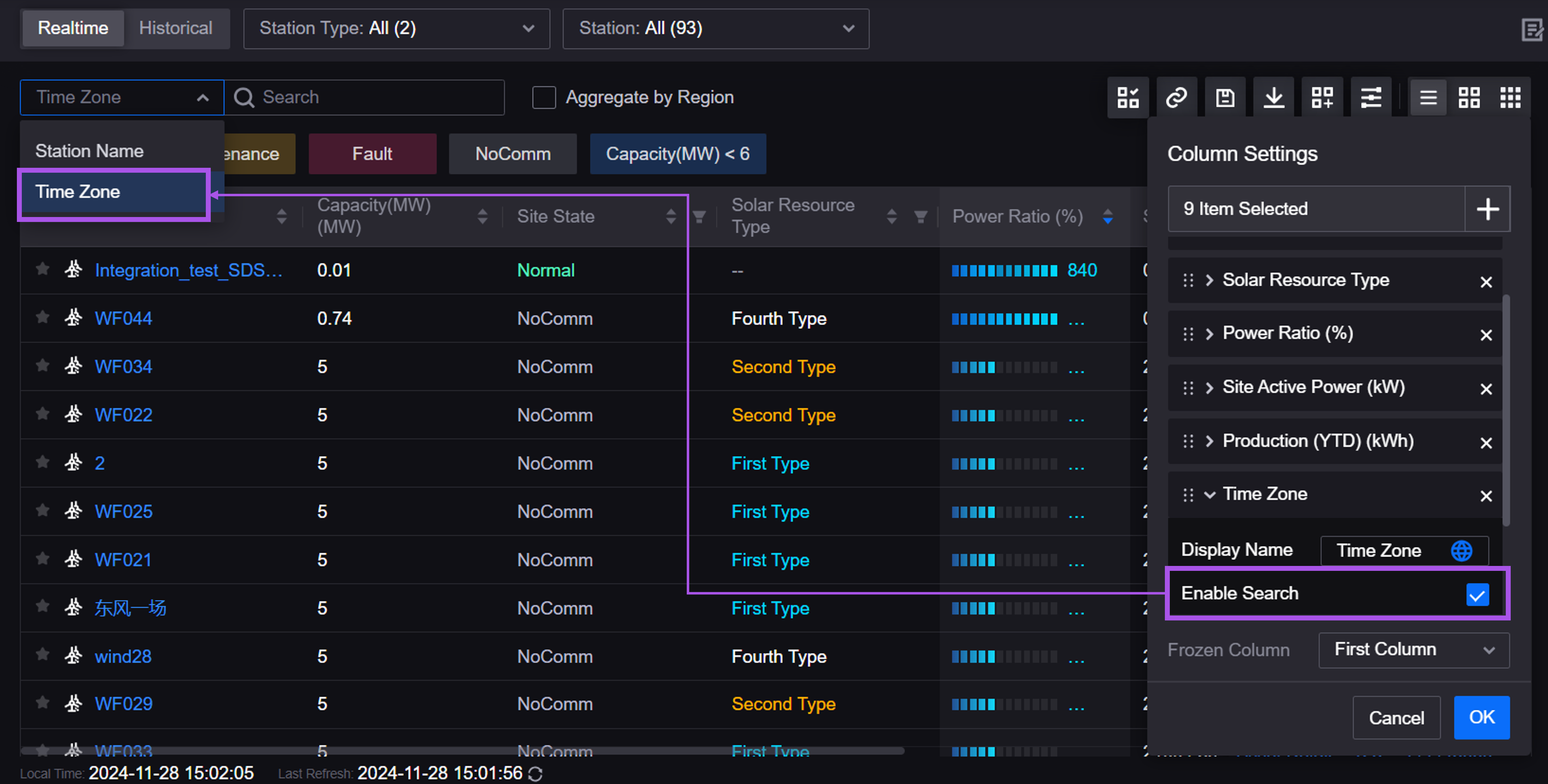Click the download icon in toolbar
This screenshot has height=784, width=1548.
click(1273, 97)
